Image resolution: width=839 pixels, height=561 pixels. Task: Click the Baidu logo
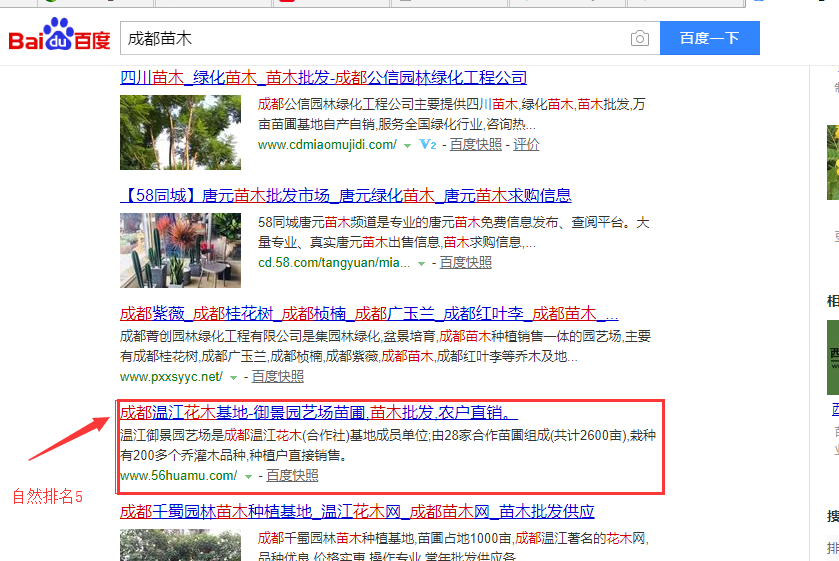click(59, 35)
